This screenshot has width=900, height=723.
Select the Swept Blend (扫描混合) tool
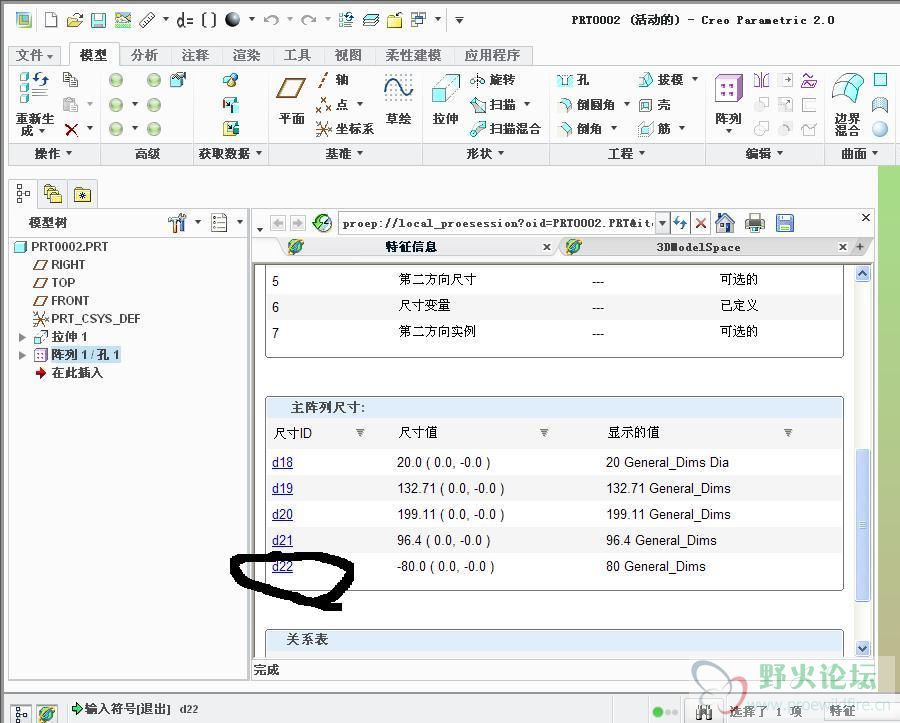click(x=505, y=129)
